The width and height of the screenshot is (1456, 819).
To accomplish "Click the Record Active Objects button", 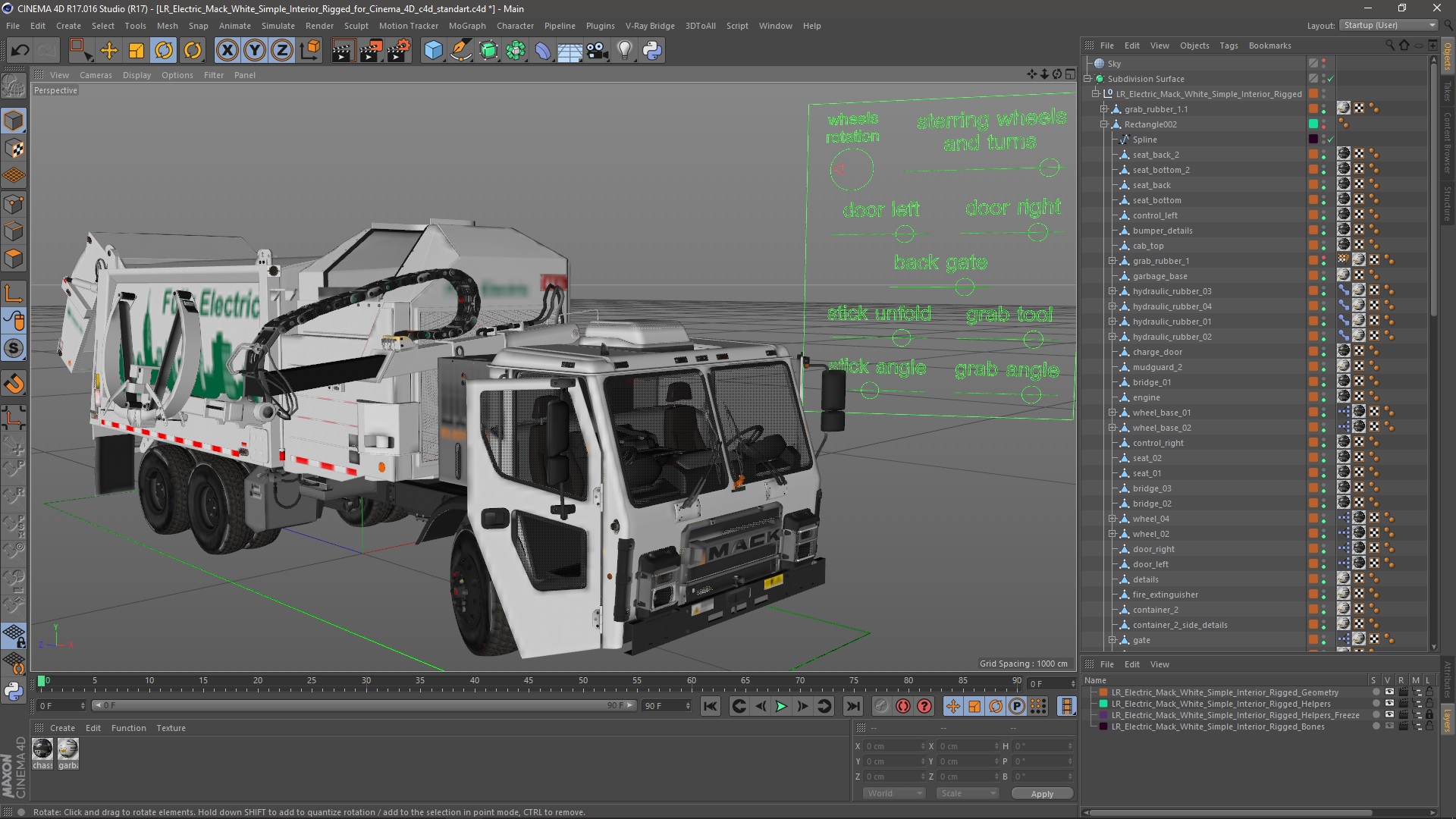I will point(881,706).
